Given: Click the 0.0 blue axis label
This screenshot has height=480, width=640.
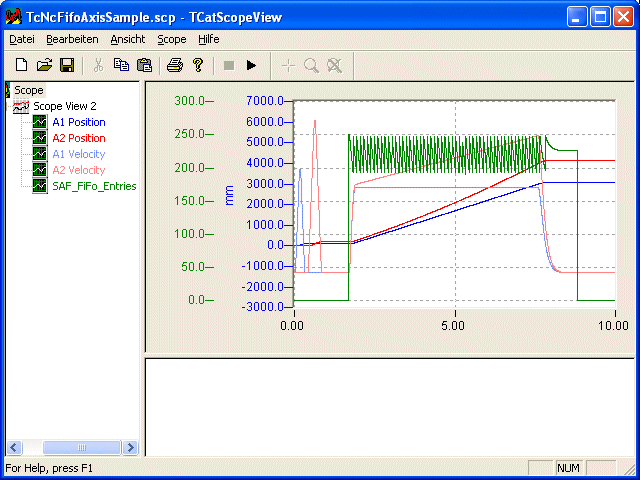Looking at the screenshot, I should [x=276, y=245].
